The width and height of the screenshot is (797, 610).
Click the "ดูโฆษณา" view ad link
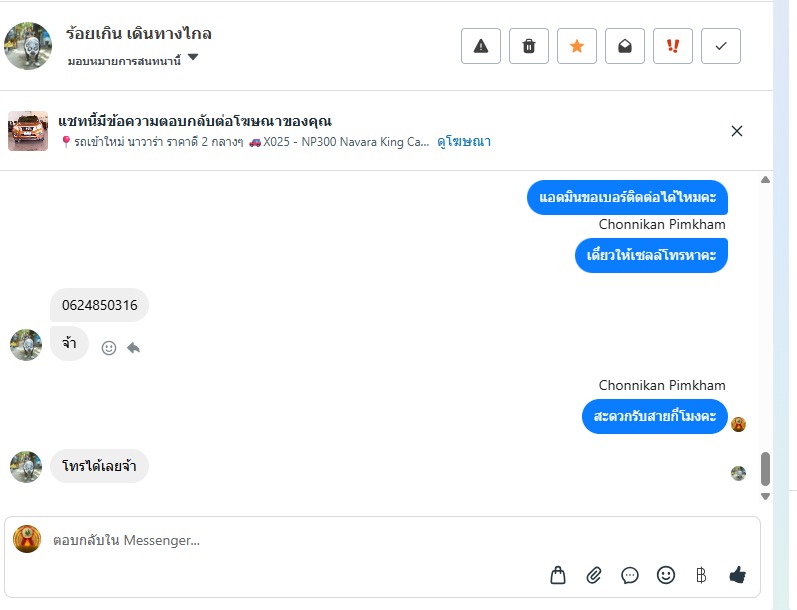pyautogui.click(x=464, y=142)
